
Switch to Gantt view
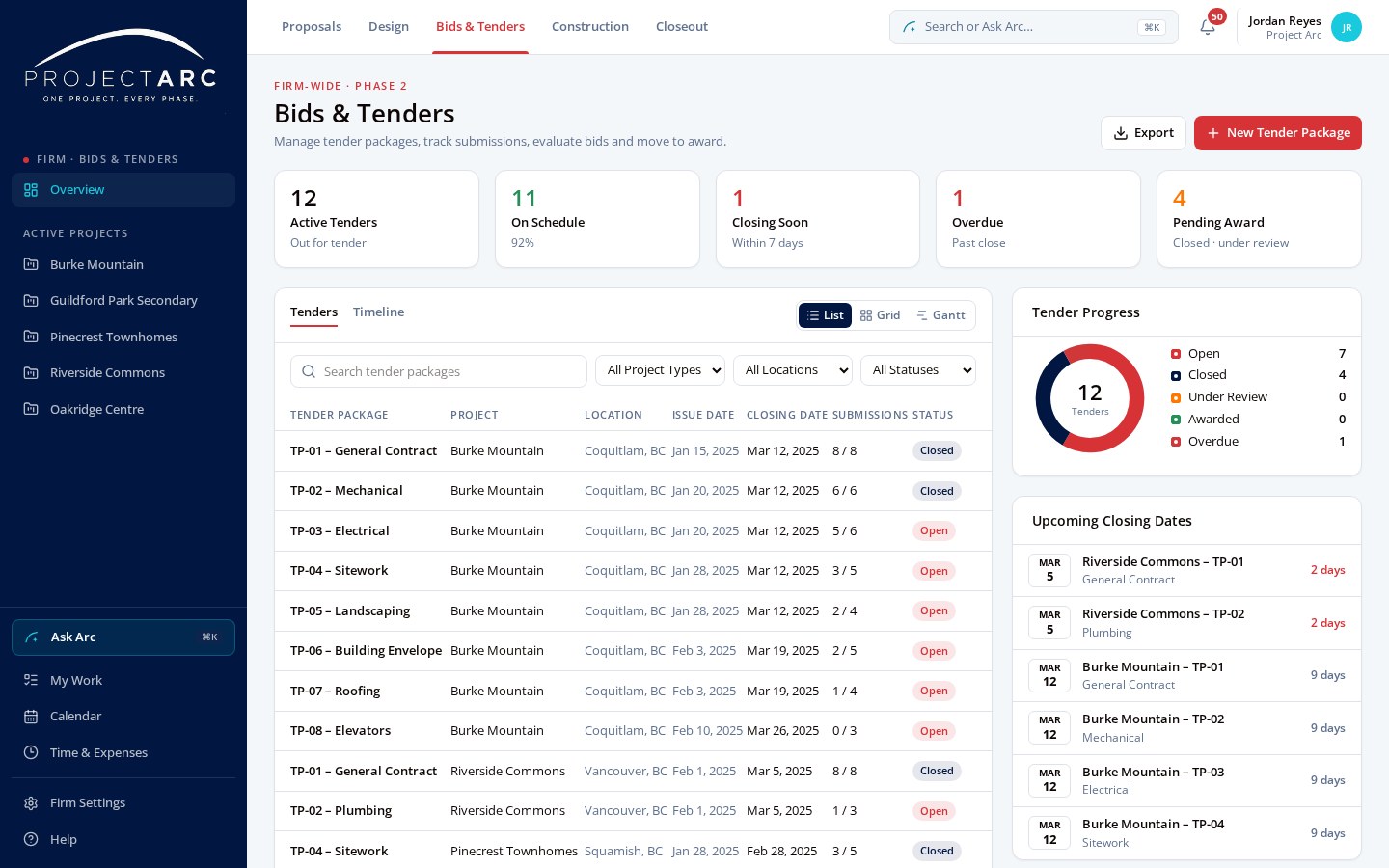[x=940, y=315]
